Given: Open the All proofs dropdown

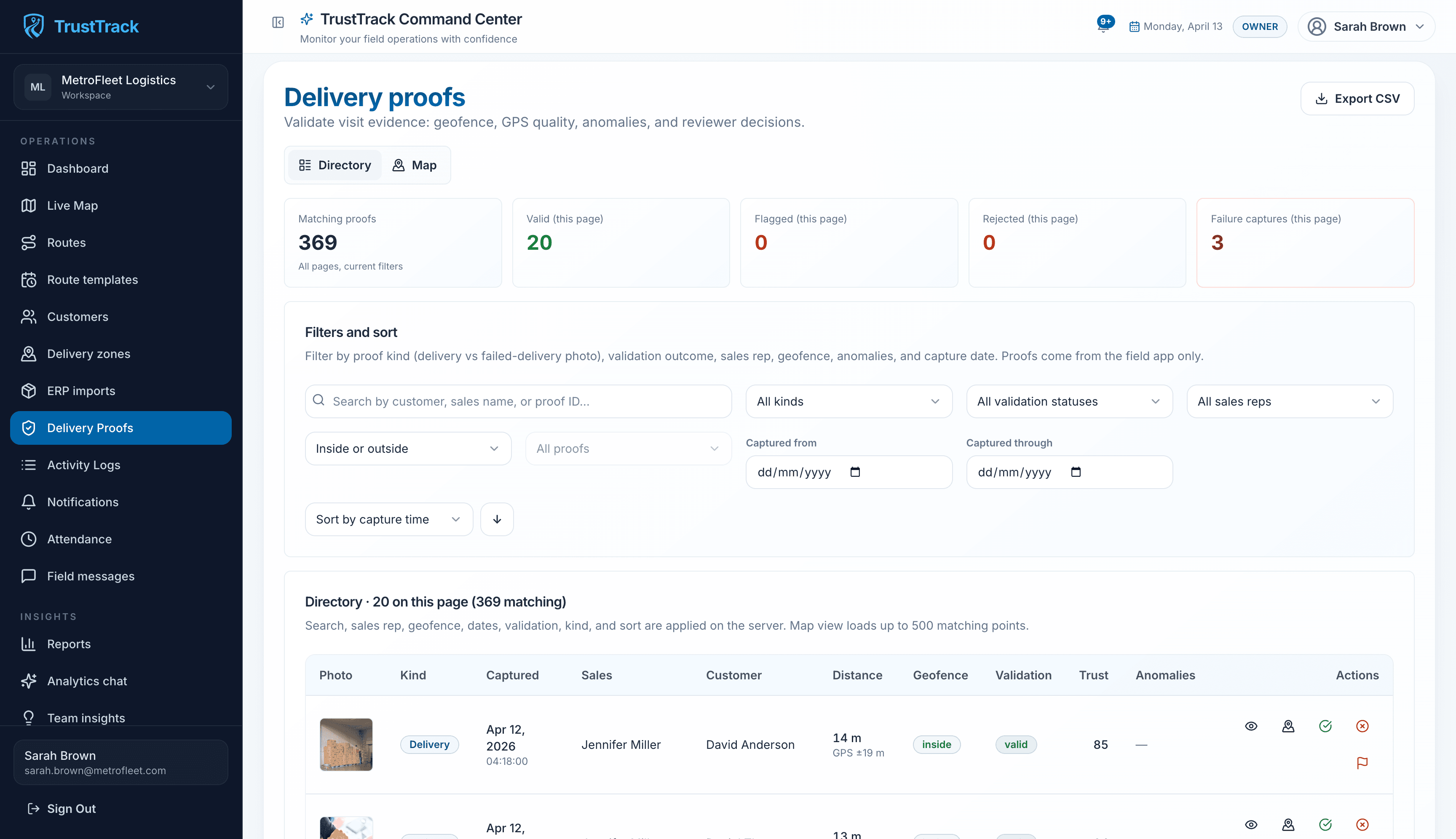Looking at the screenshot, I should (x=628, y=449).
